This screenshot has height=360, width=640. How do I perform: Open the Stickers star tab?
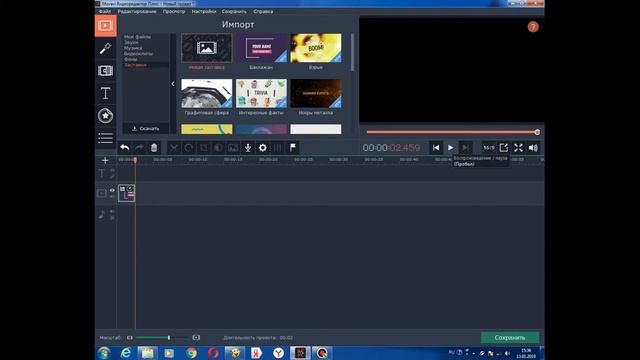click(105, 116)
